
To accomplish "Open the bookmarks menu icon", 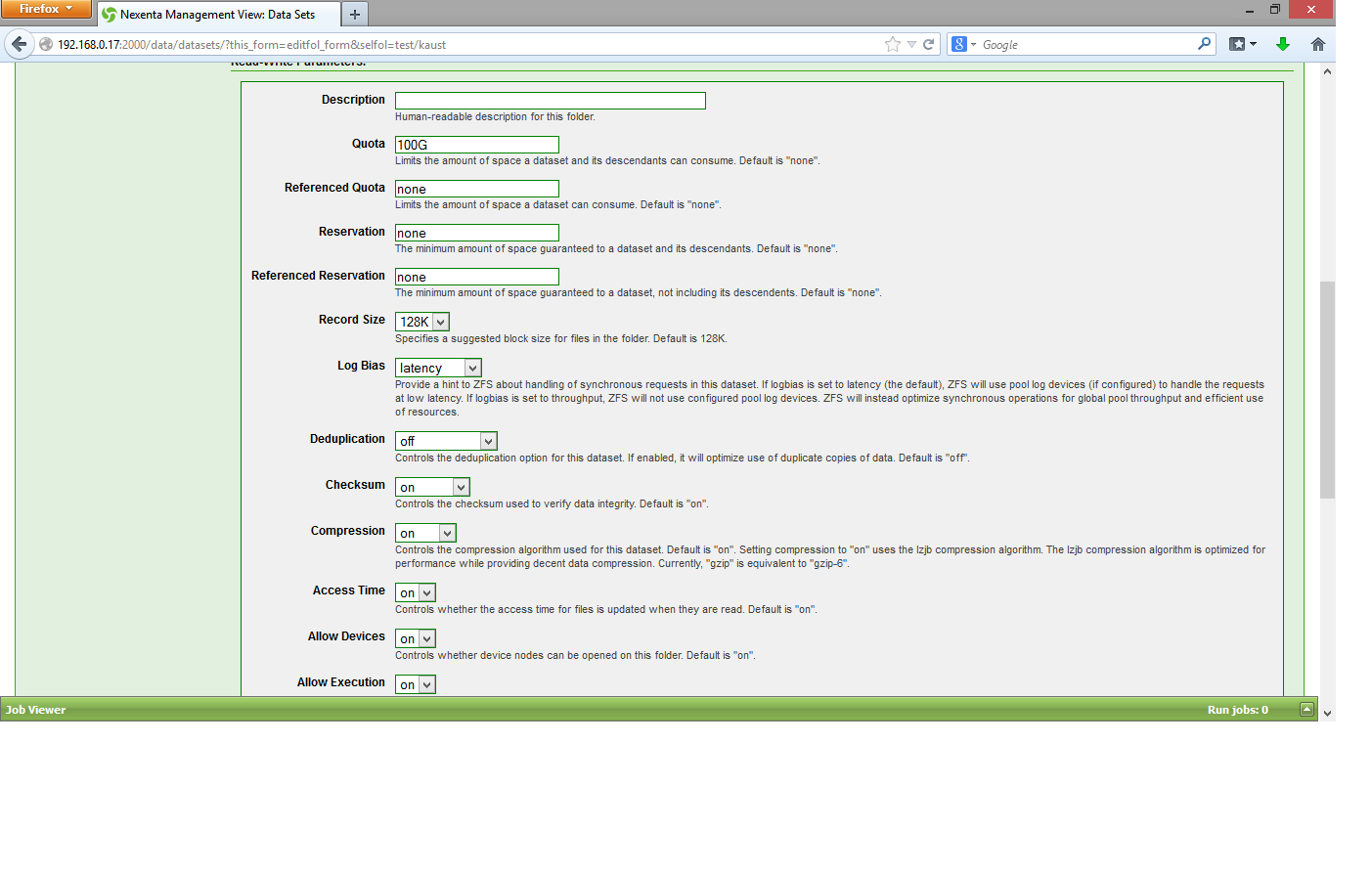I will (1242, 44).
